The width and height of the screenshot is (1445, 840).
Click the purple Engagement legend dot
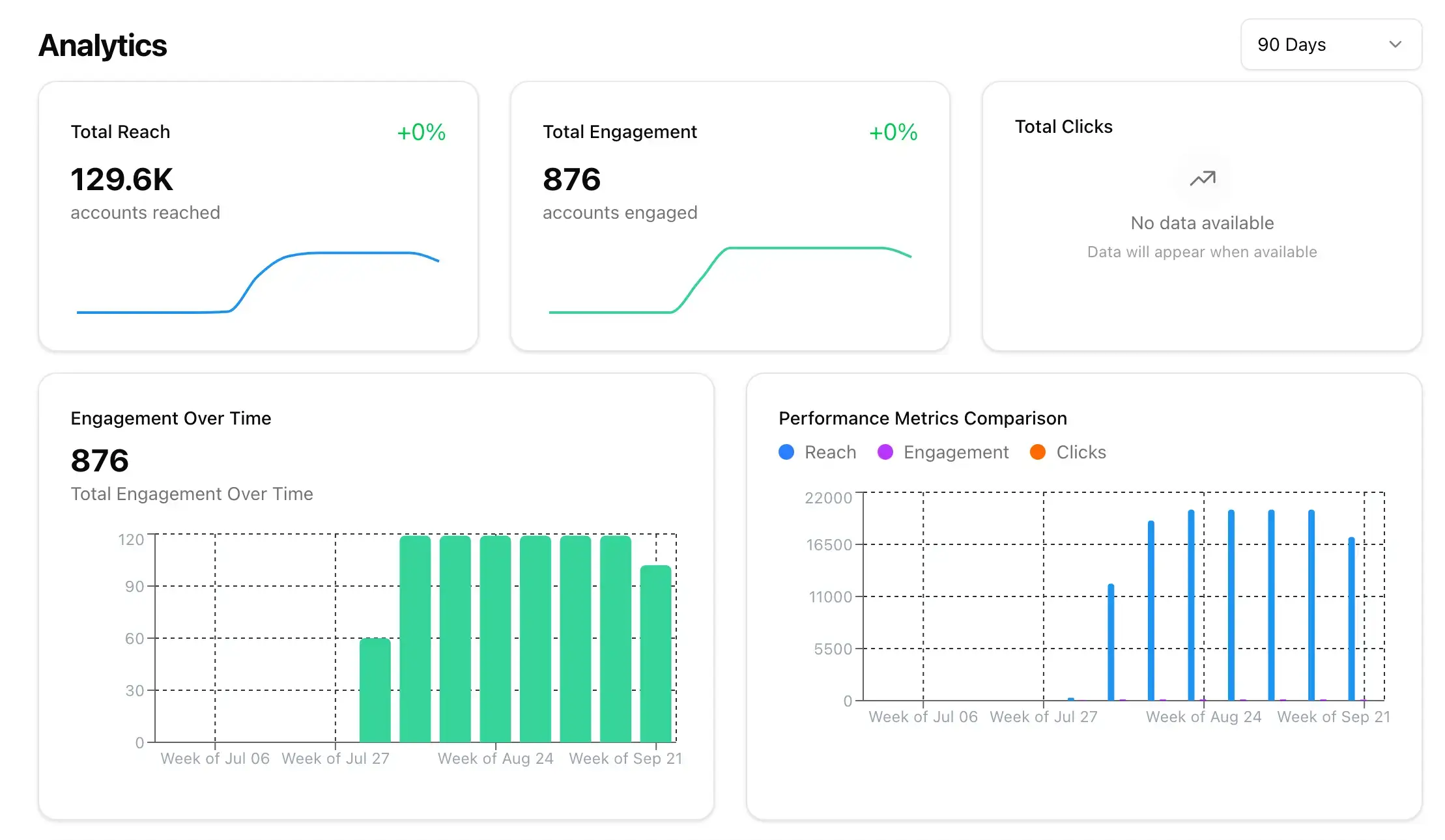(885, 452)
